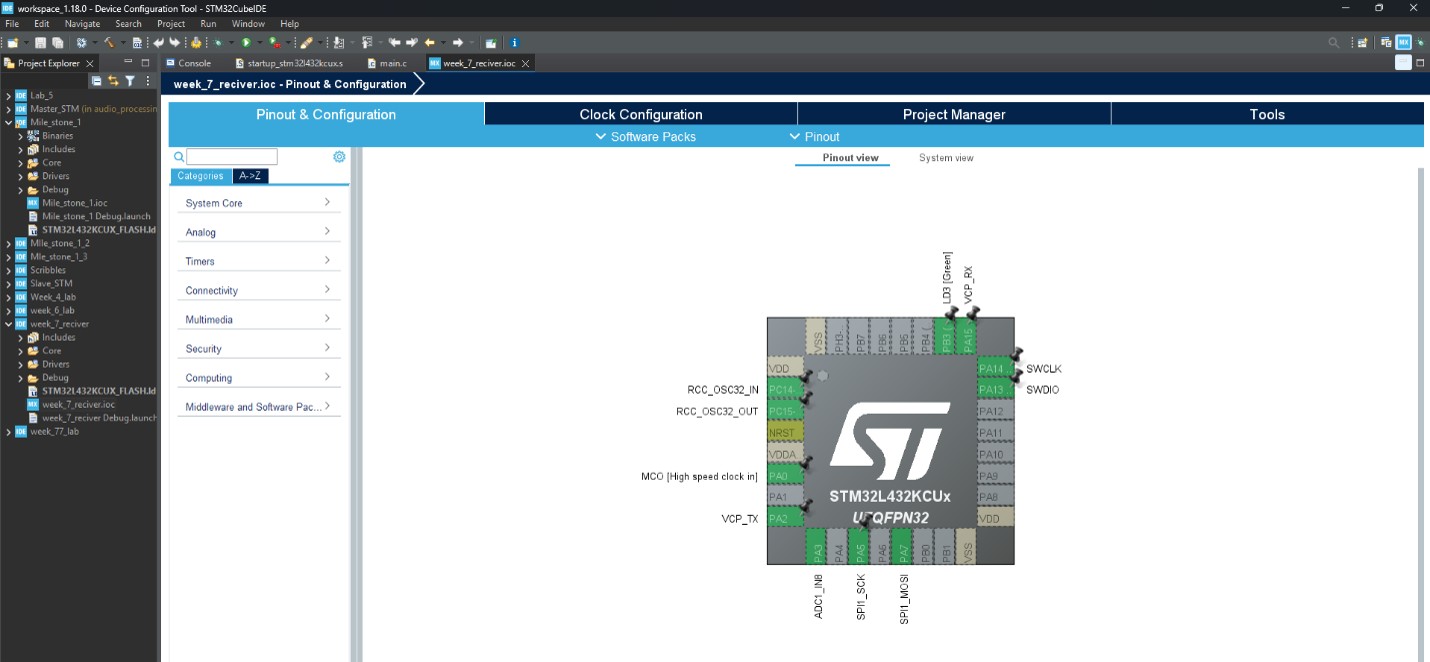Collapse all in Project Explorer

pyautogui.click(x=97, y=81)
